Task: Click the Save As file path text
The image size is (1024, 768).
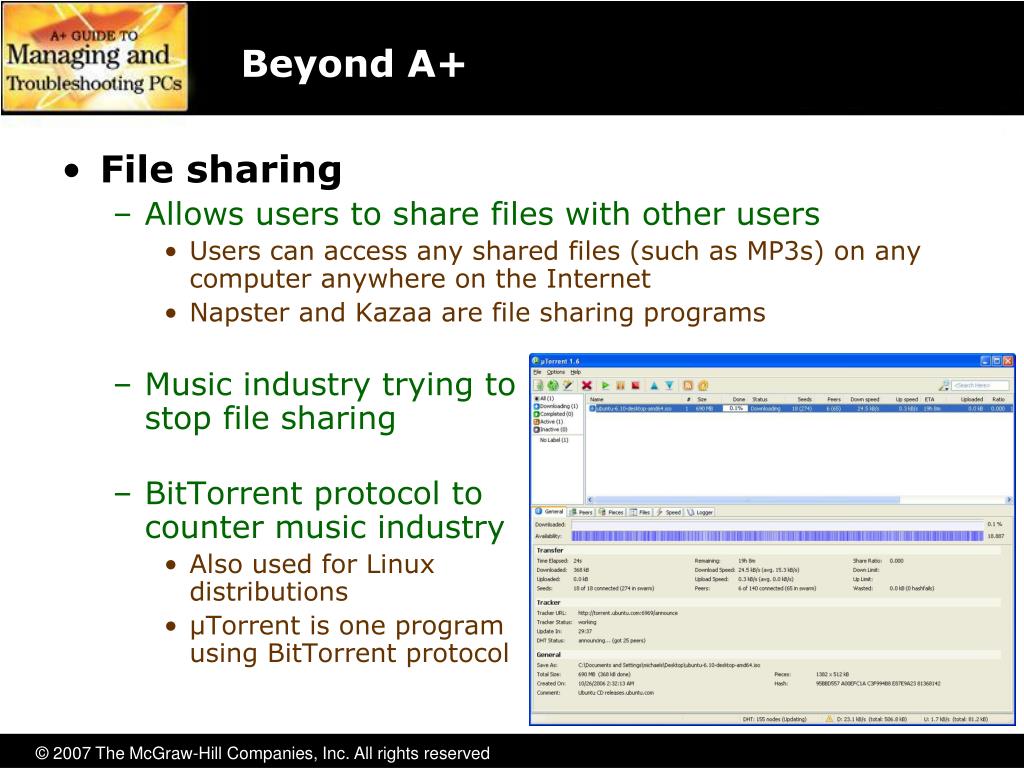Action: pos(669,665)
